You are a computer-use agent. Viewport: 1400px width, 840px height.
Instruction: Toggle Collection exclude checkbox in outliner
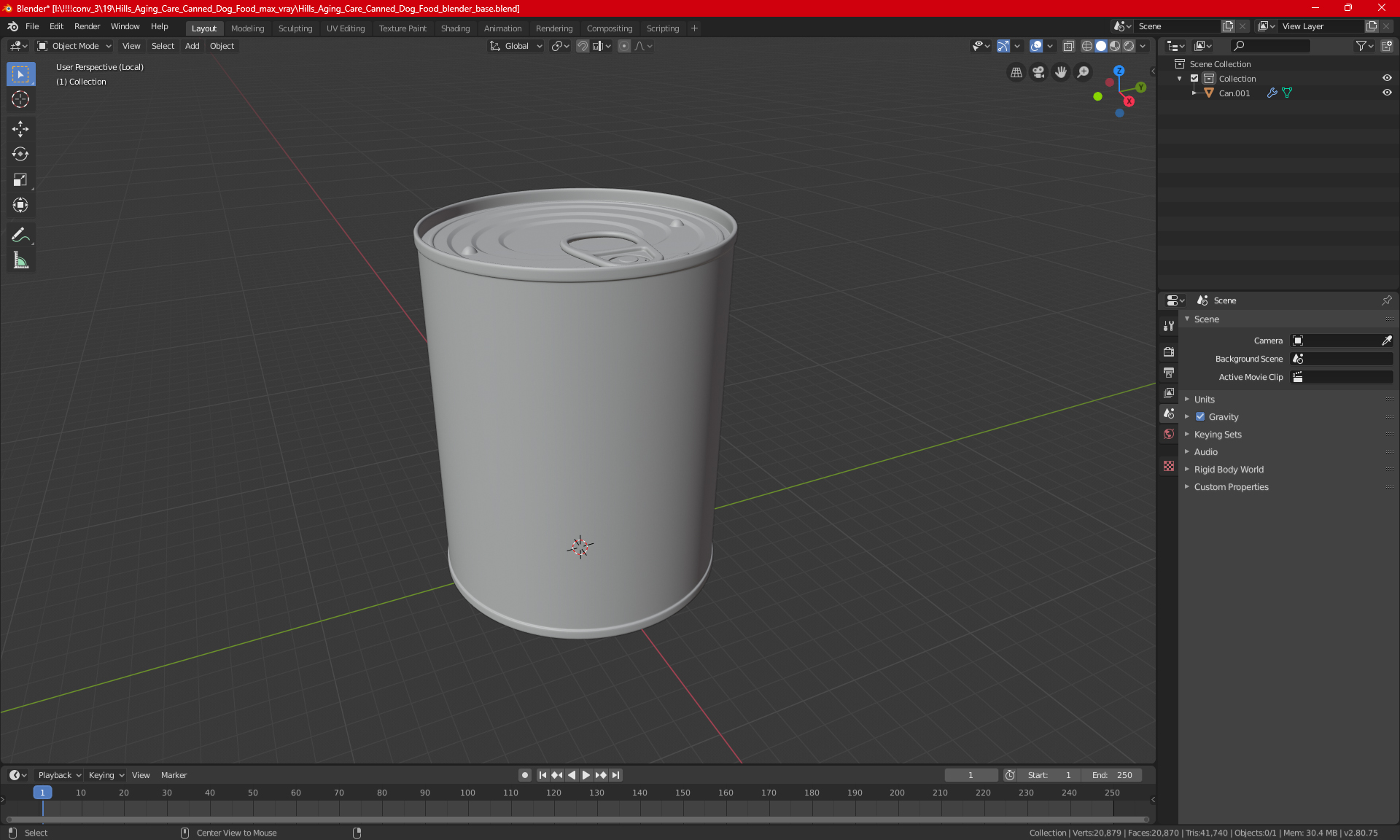coord(1194,78)
